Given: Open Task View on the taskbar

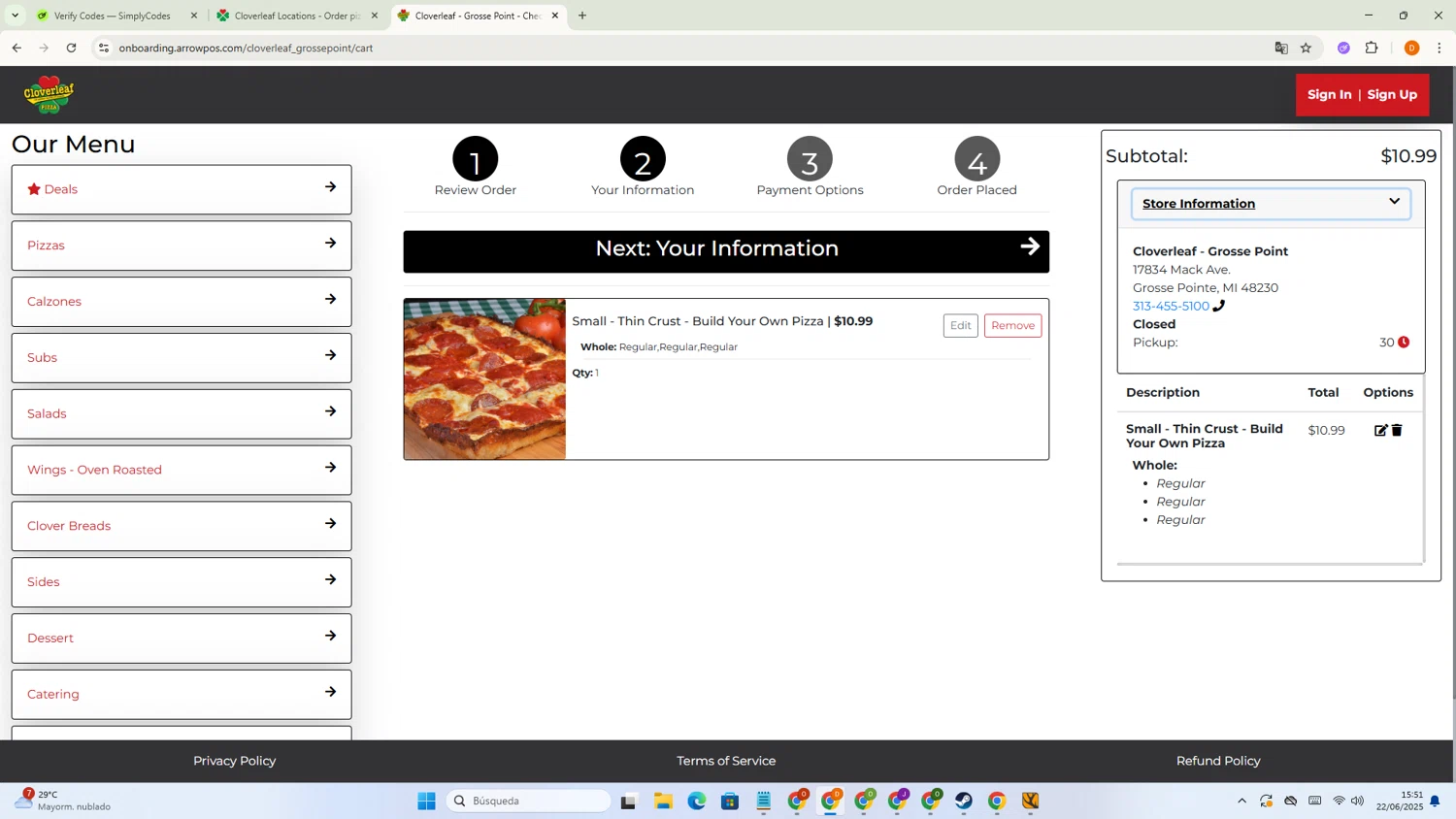Looking at the screenshot, I should [629, 801].
